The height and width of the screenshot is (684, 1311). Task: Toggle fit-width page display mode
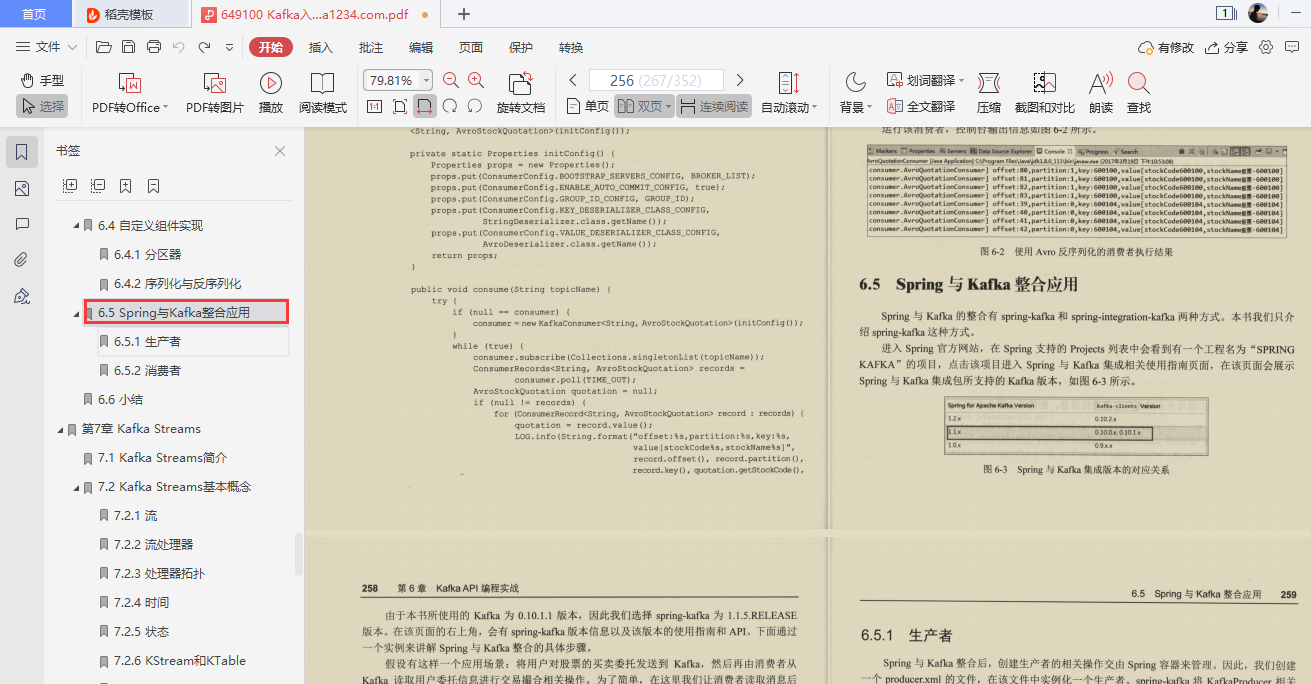[425, 105]
